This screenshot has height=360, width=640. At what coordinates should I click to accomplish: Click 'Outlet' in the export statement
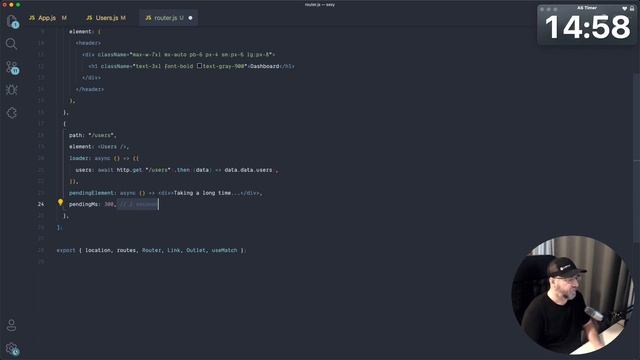pos(196,250)
